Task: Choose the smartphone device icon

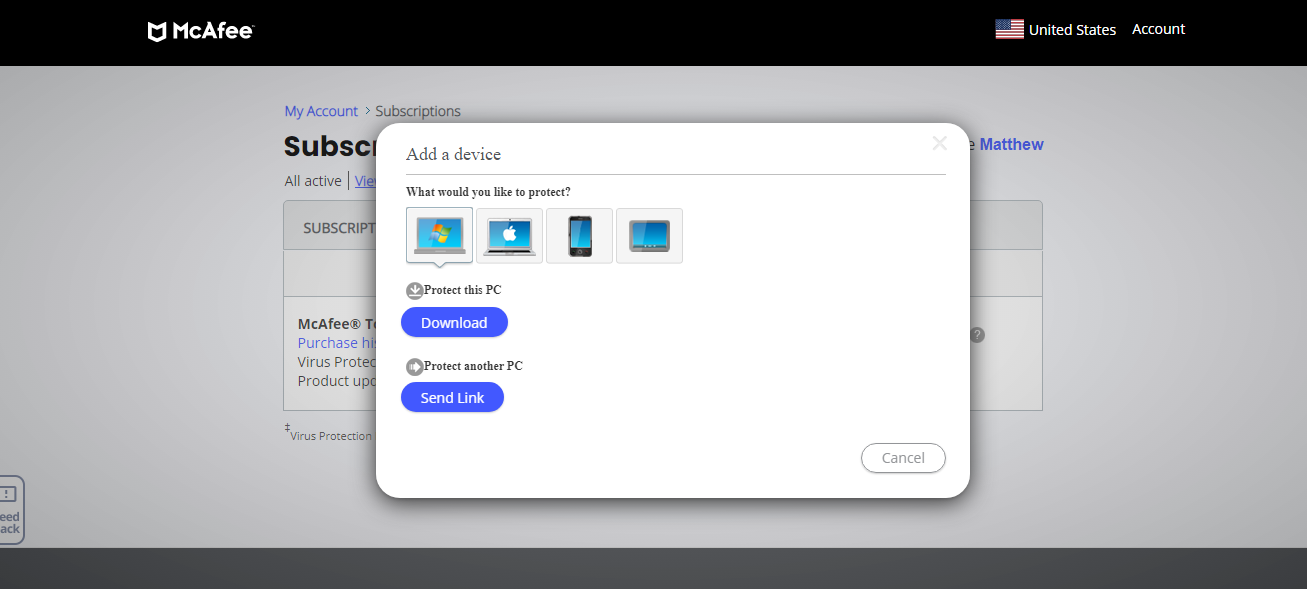Action: (580, 236)
